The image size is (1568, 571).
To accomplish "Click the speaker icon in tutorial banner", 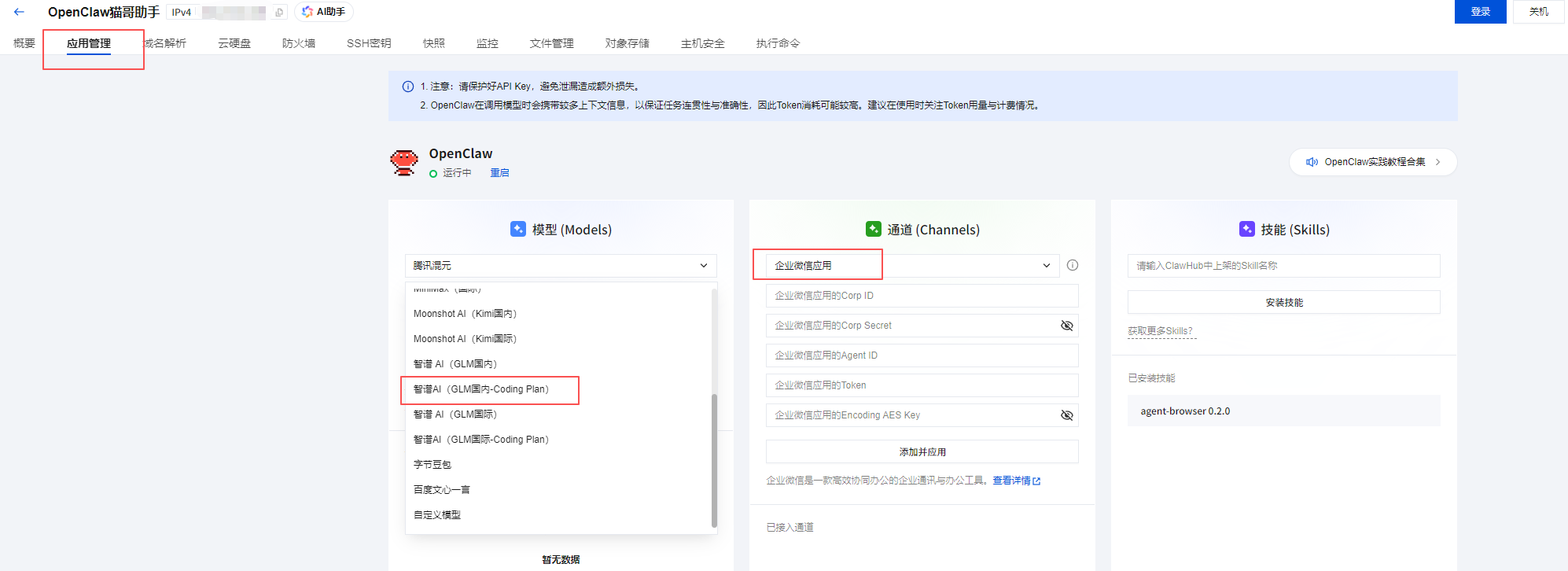I will (x=1312, y=162).
